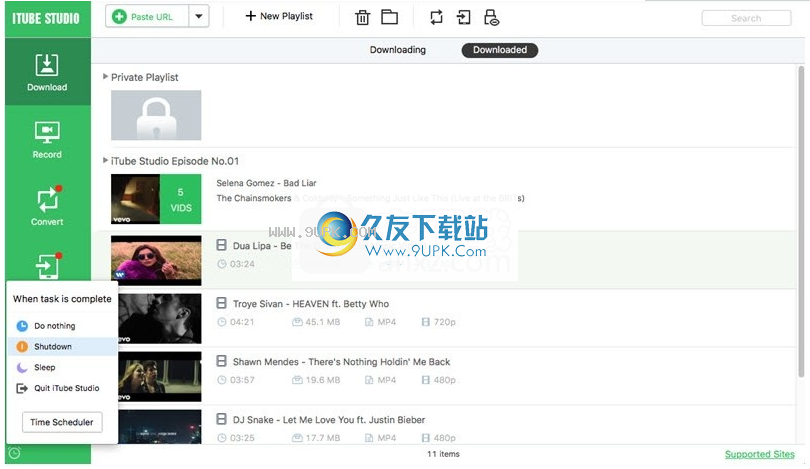Click the video type icon beside Troye Sivan
Viewport: 810px width, 469px height.
click(x=222, y=303)
